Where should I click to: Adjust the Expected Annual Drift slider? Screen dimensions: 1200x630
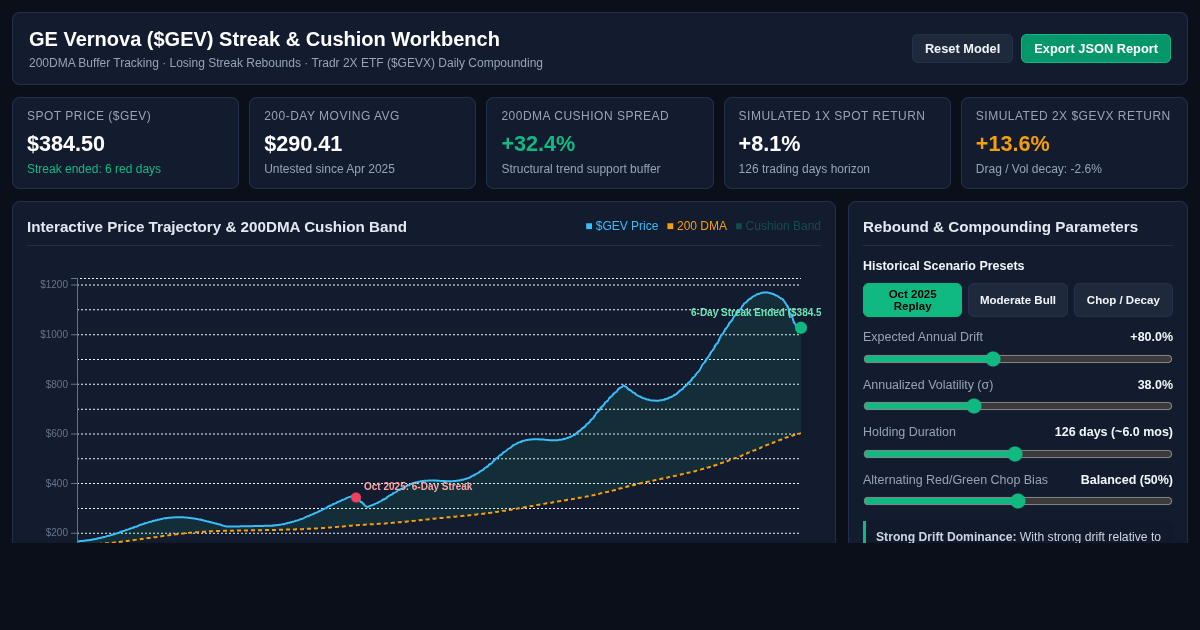1018,359
